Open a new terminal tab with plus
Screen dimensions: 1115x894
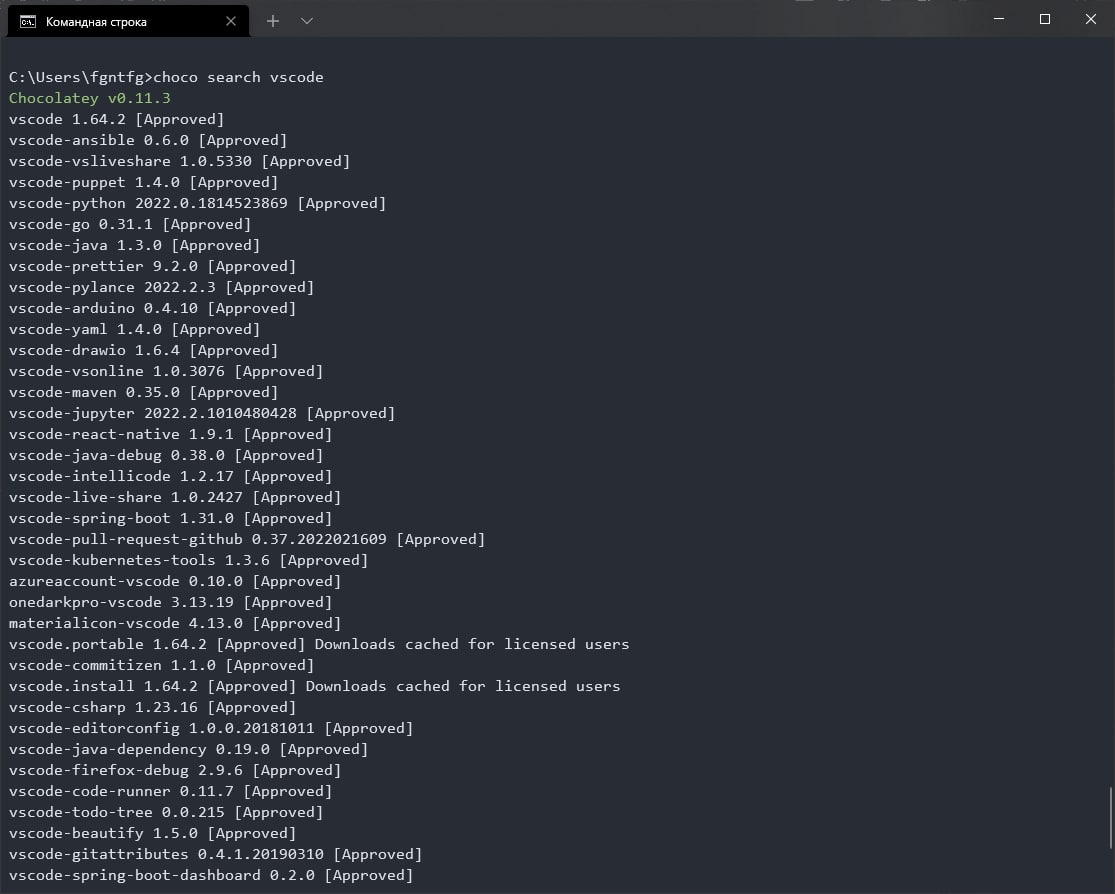coord(272,21)
